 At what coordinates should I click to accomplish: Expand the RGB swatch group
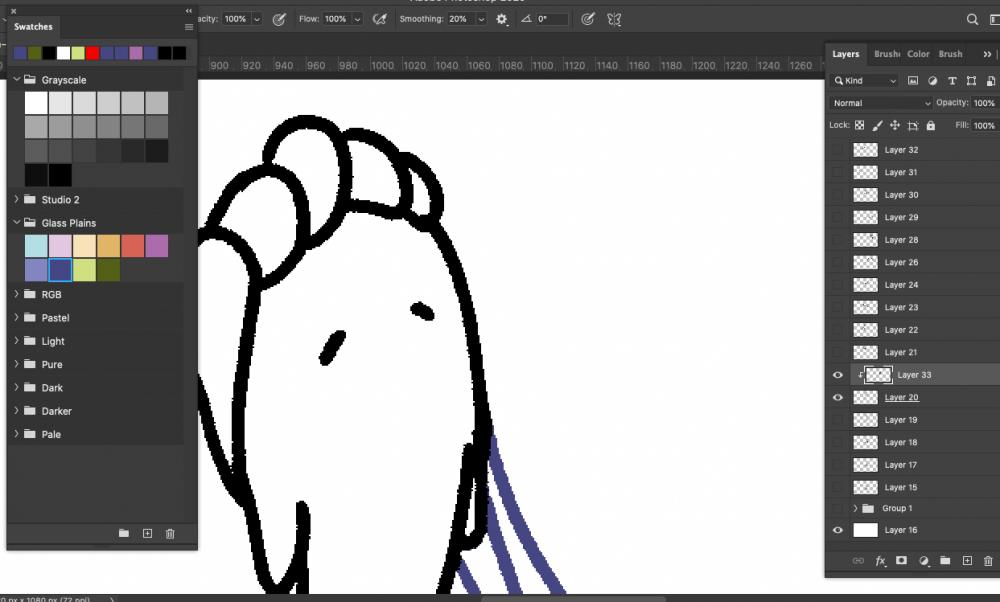17,294
